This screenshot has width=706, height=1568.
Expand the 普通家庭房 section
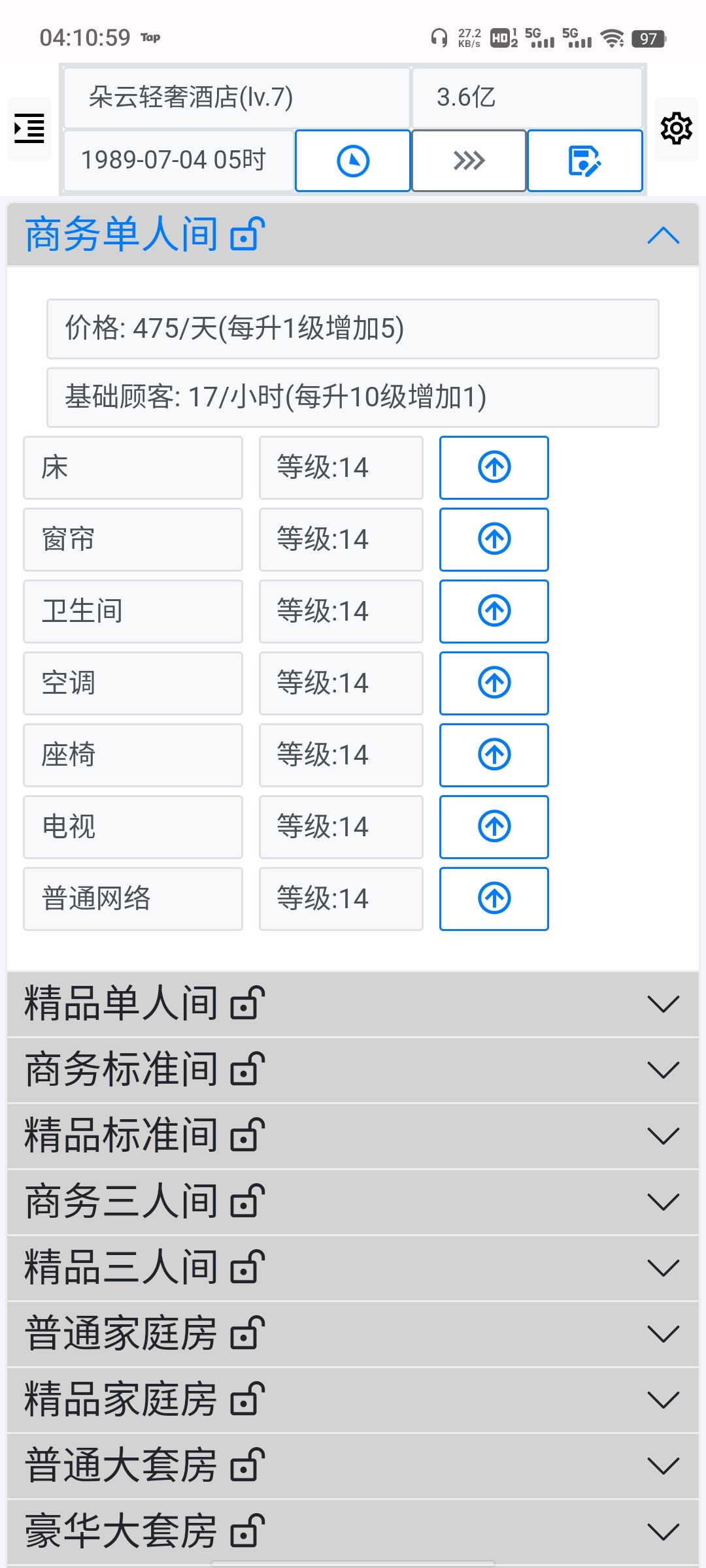click(x=663, y=1333)
